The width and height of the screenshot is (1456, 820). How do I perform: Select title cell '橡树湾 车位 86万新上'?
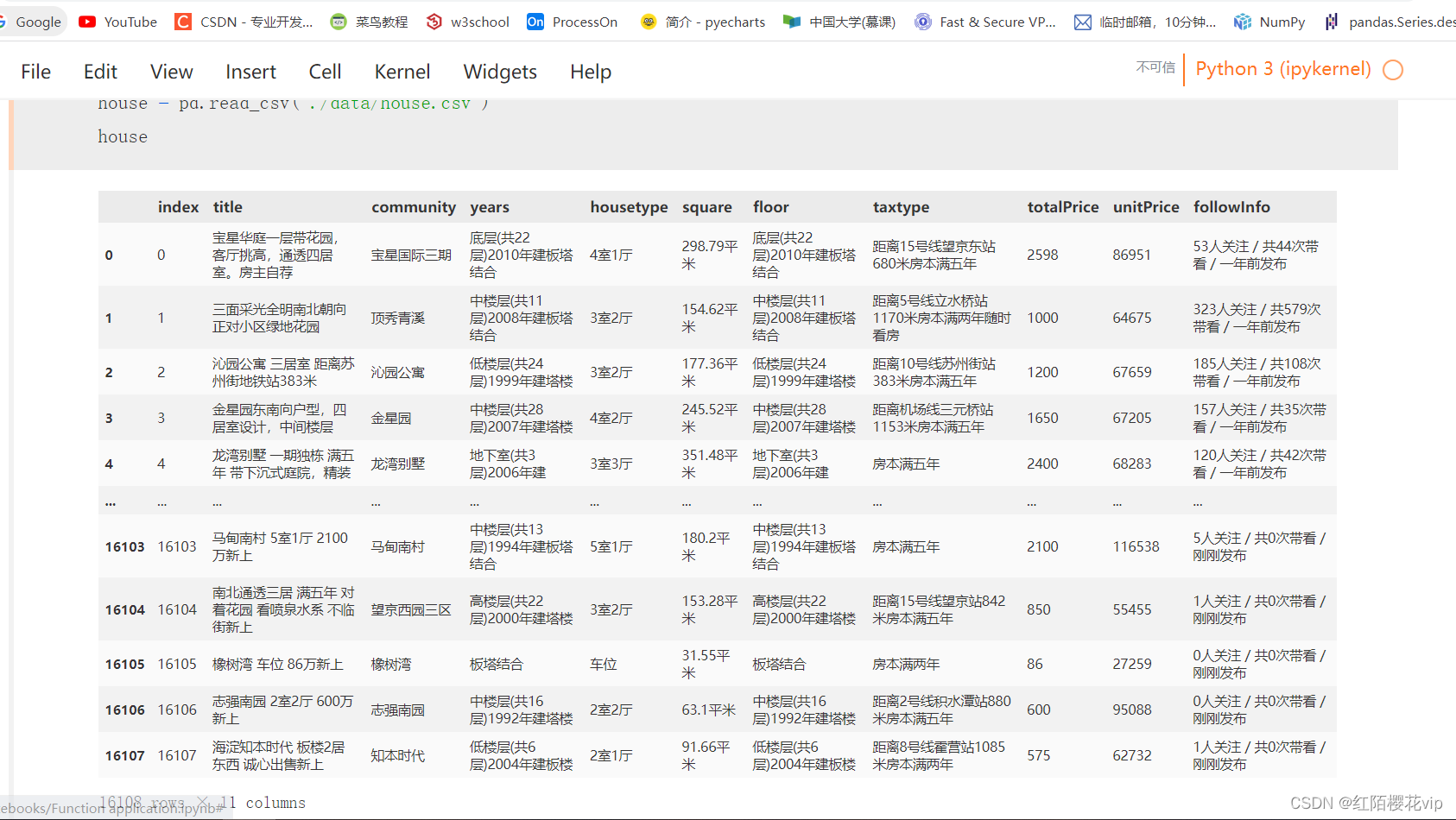tap(278, 664)
